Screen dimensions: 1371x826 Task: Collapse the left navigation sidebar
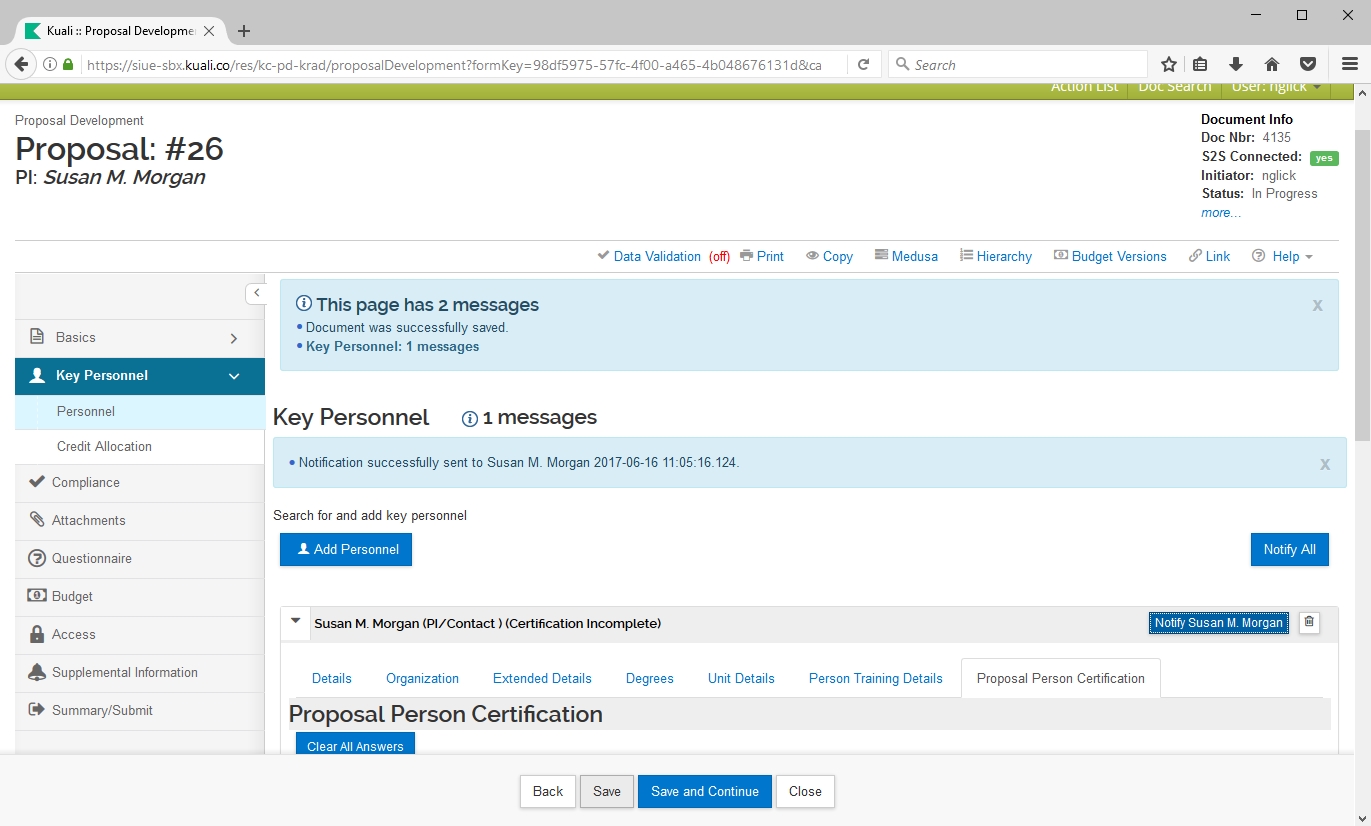point(256,293)
